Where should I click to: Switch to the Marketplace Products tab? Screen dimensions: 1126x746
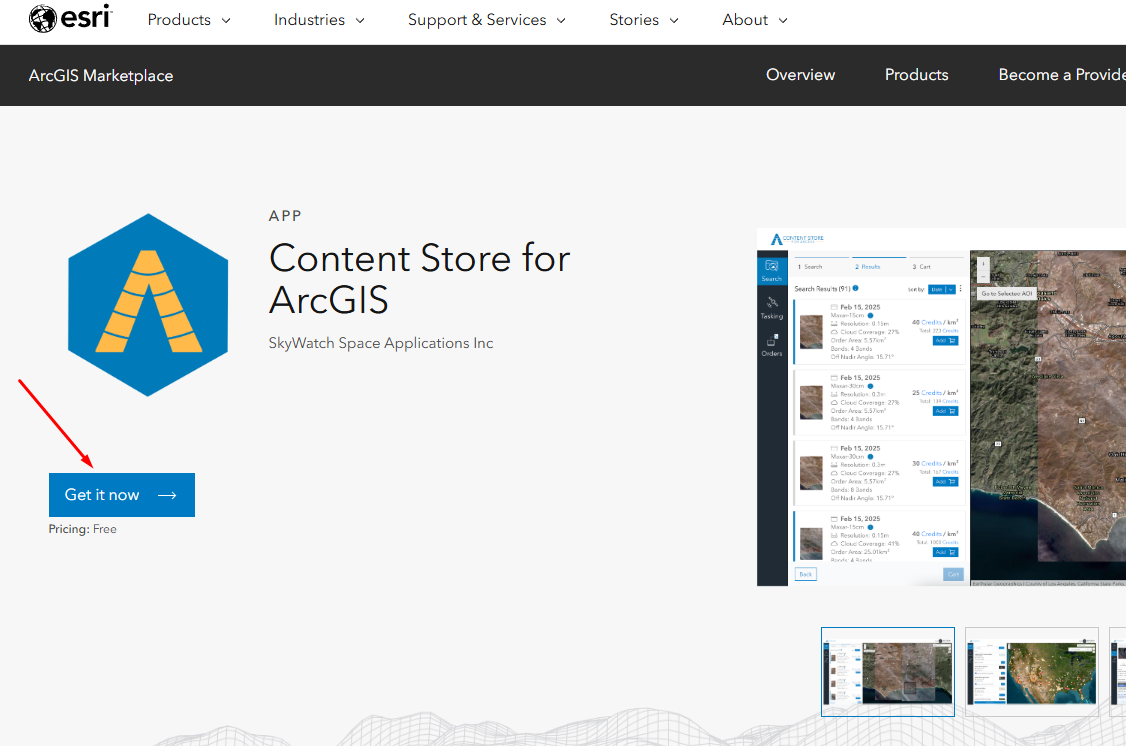[x=916, y=75]
